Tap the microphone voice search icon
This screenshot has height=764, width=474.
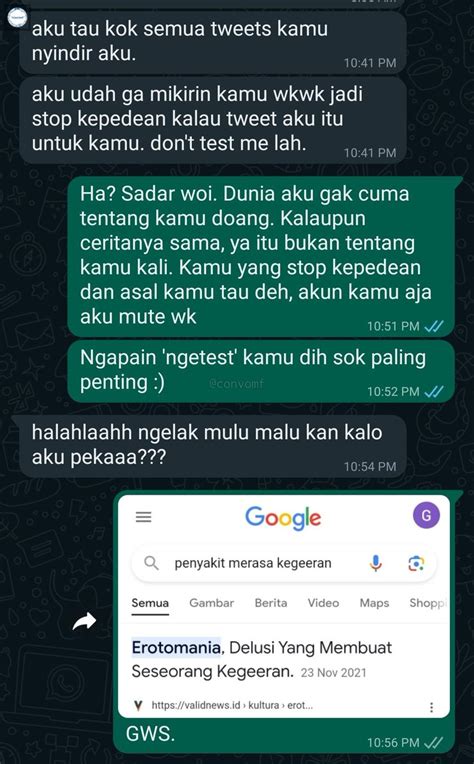pos(375,563)
